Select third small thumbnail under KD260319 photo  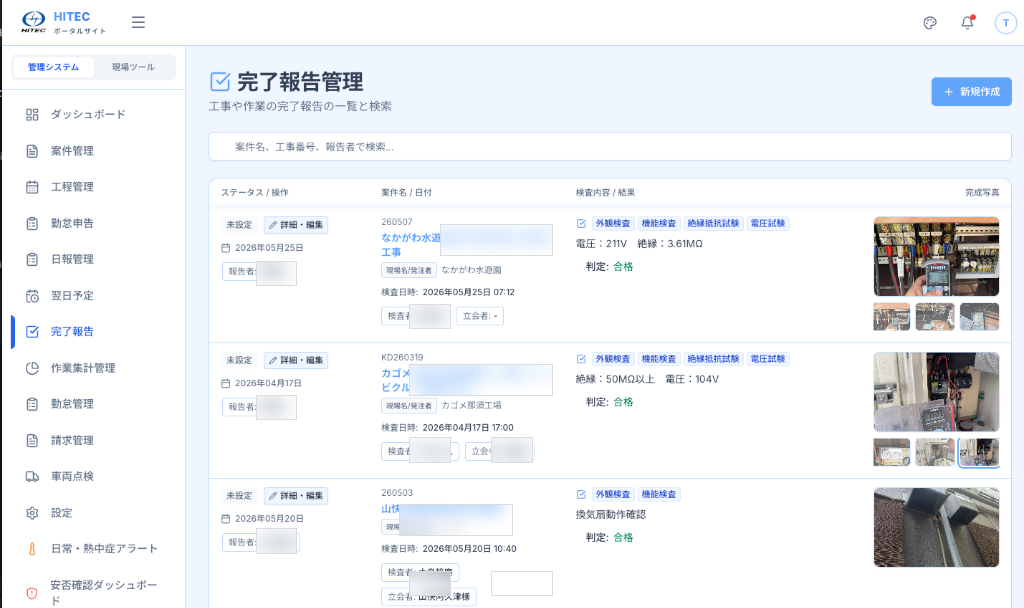pos(978,453)
